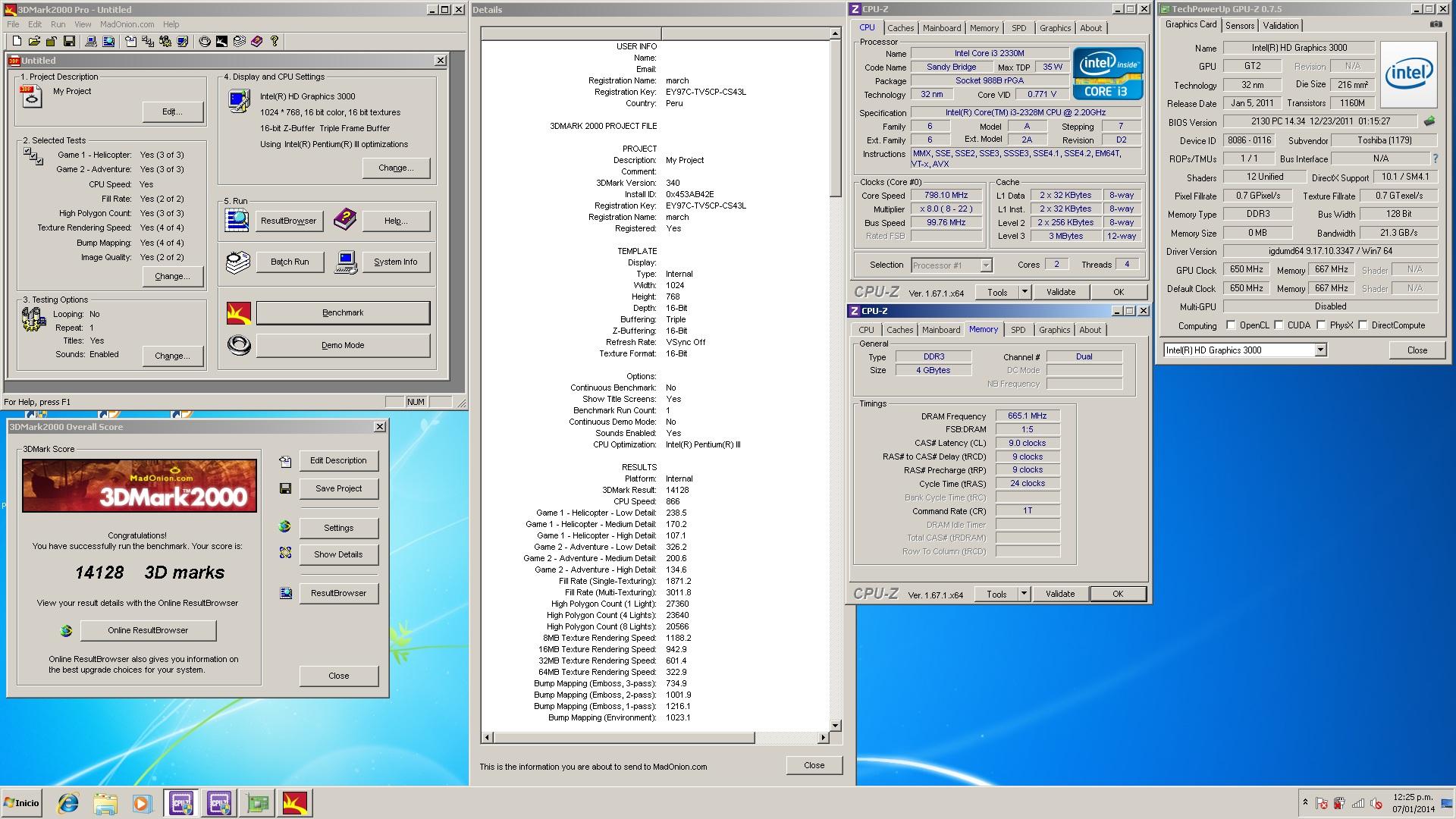Screen dimensions: 1456x819
Task: Click the purple help book toolbar icon
Action: click(256, 41)
